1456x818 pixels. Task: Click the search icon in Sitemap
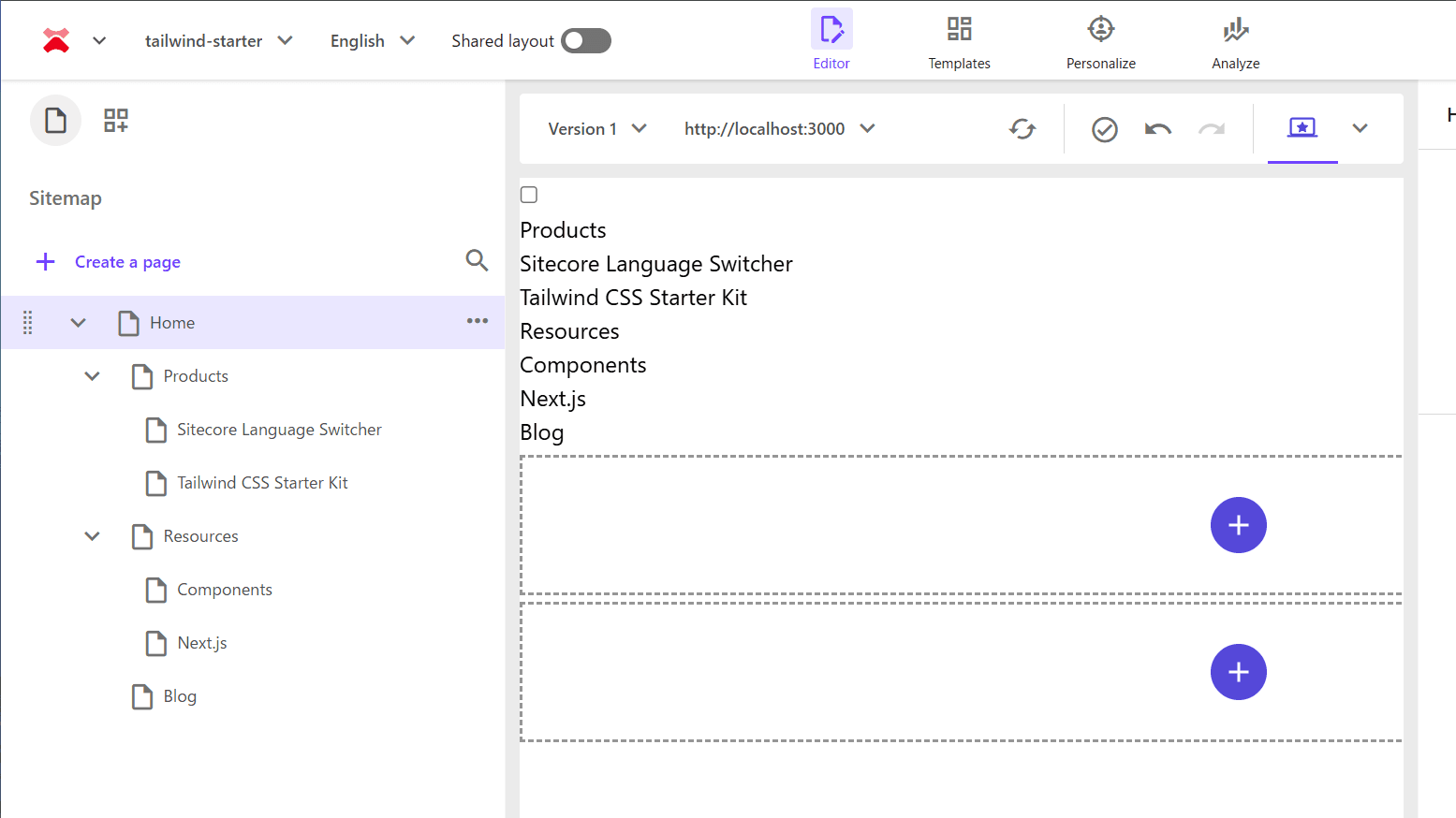(477, 260)
